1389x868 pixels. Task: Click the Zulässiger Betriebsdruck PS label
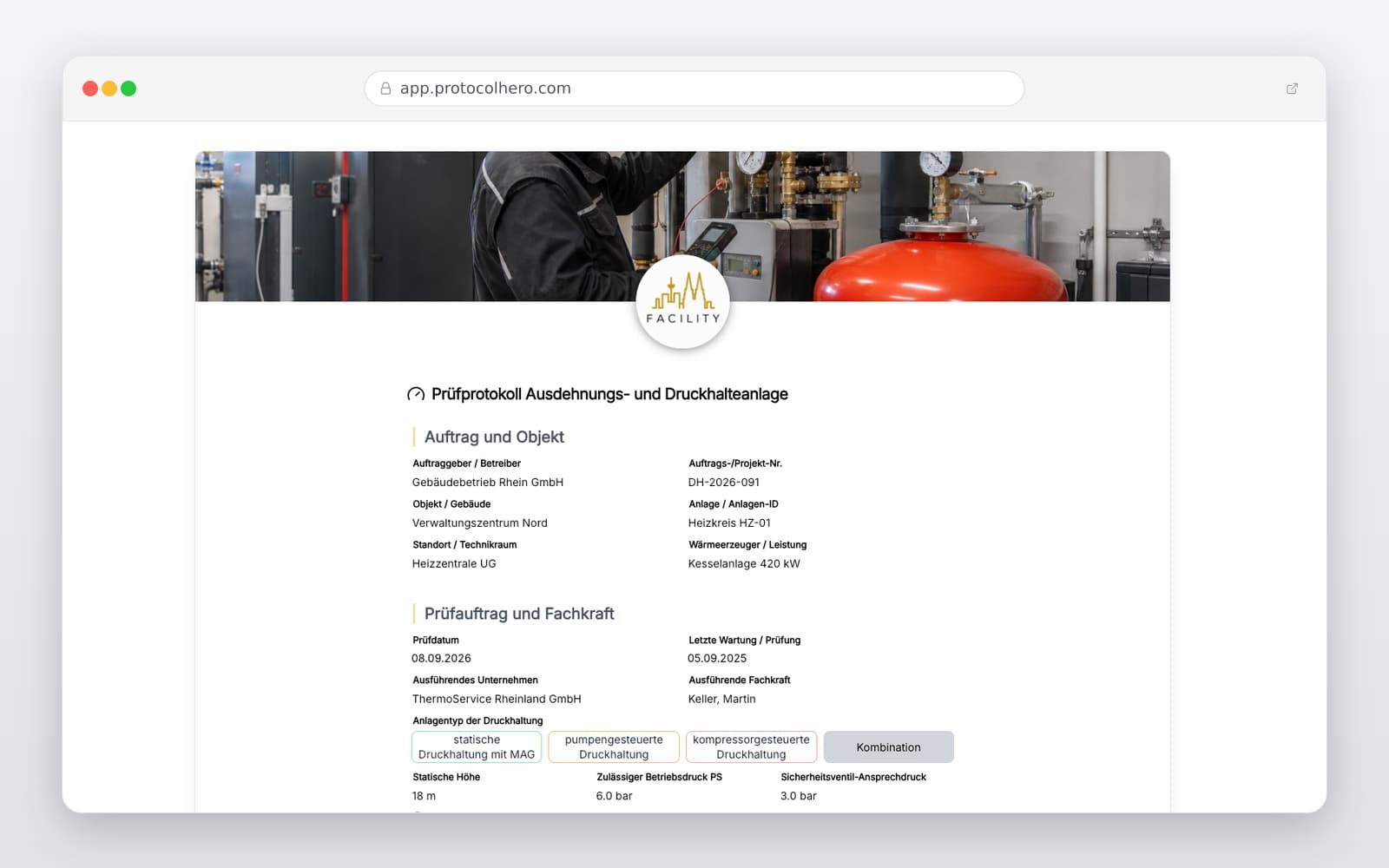(x=660, y=778)
